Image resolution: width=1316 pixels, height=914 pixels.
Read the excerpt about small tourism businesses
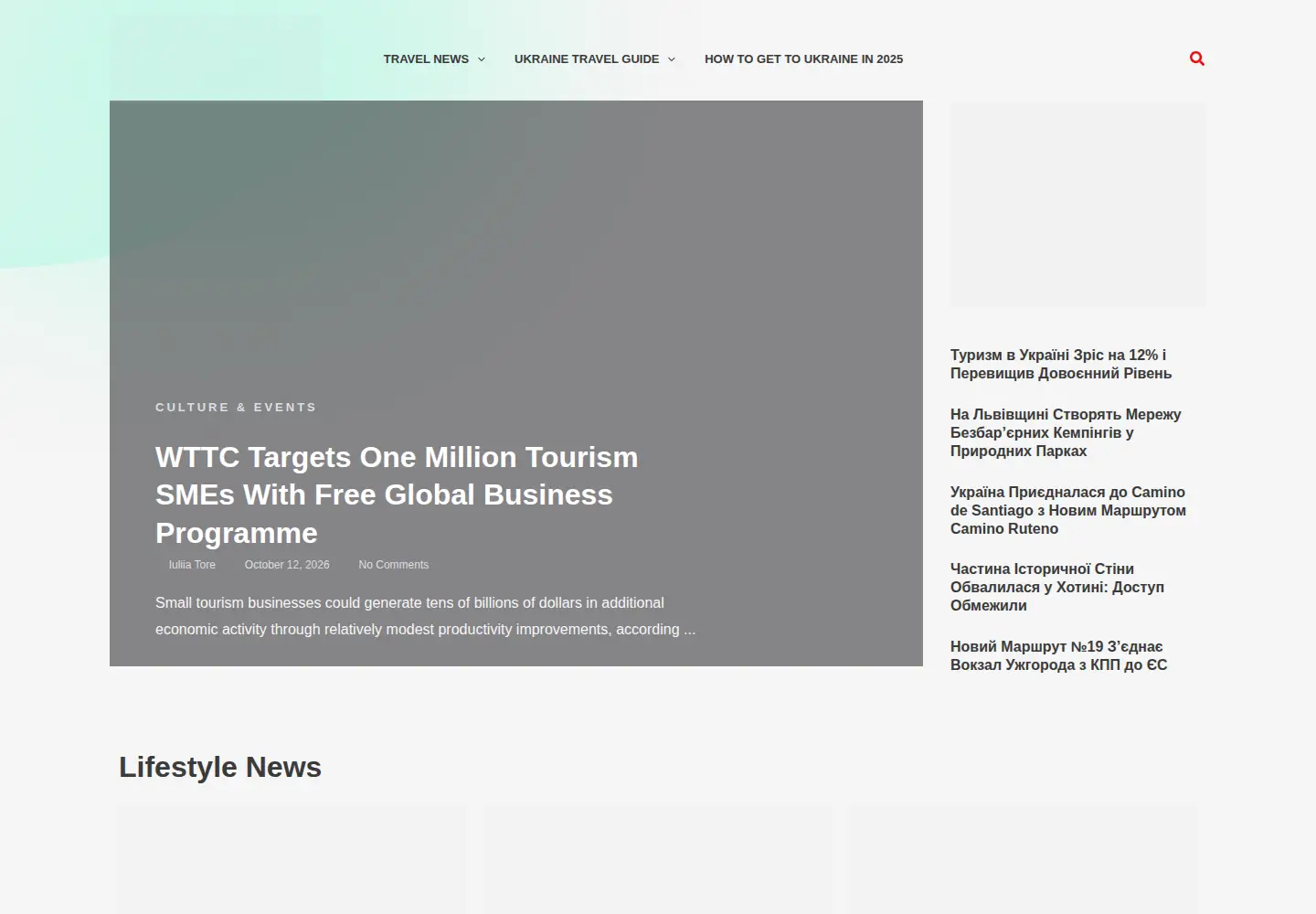426,616
